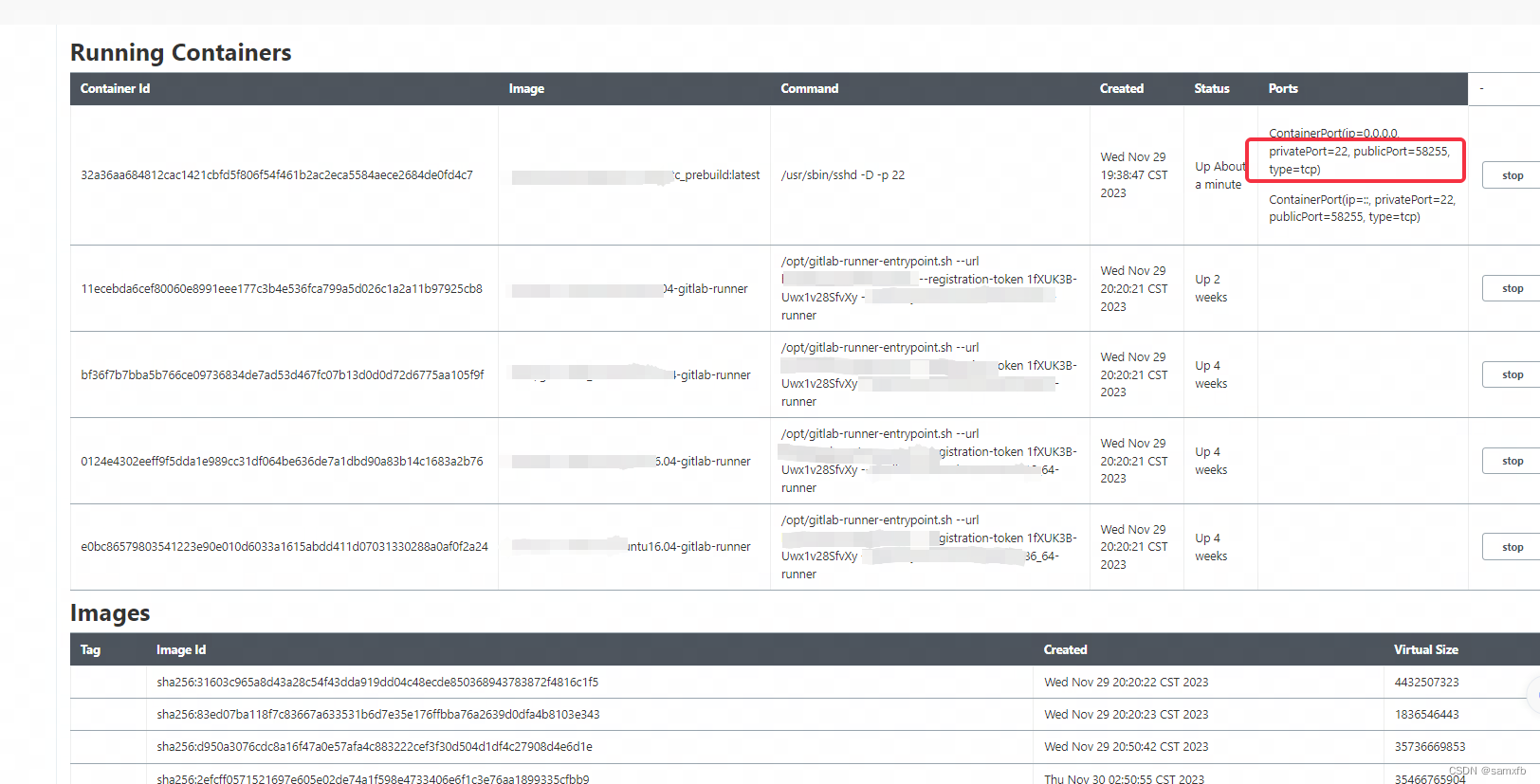Select the Created header in Images table
1540x784 pixels.
[x=1065, y=649]
